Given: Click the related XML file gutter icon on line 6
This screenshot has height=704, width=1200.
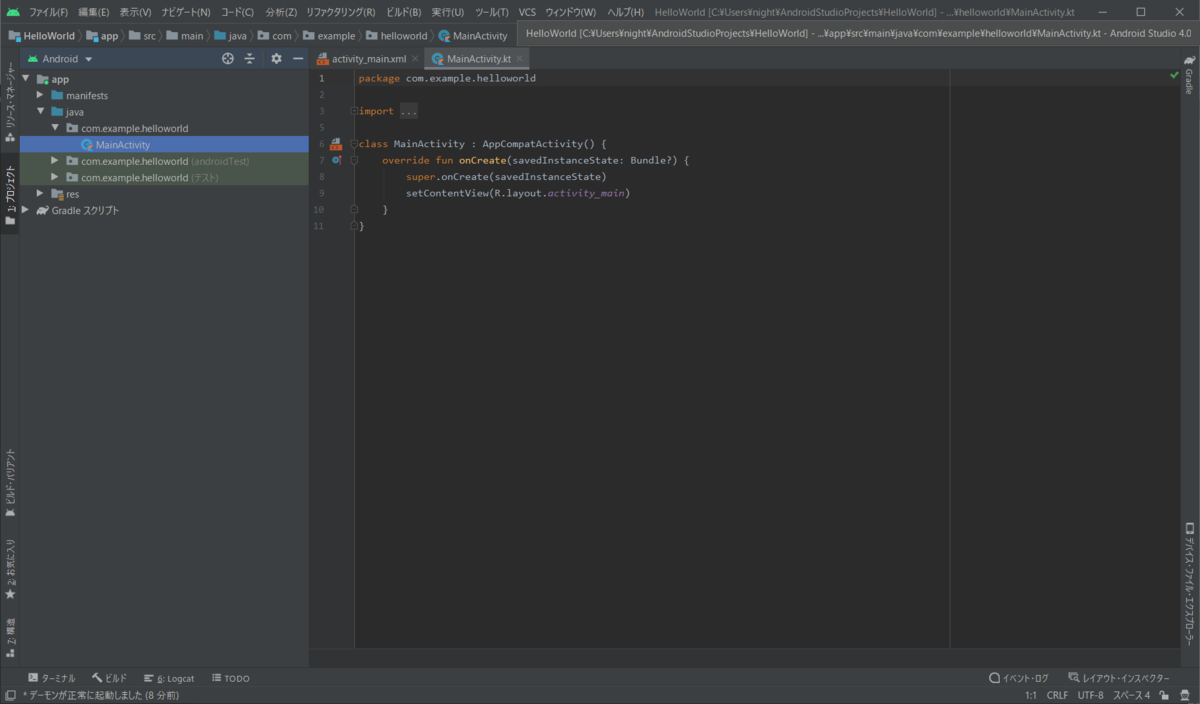Looking at the screenshot, I should click(x=336, y=144).
